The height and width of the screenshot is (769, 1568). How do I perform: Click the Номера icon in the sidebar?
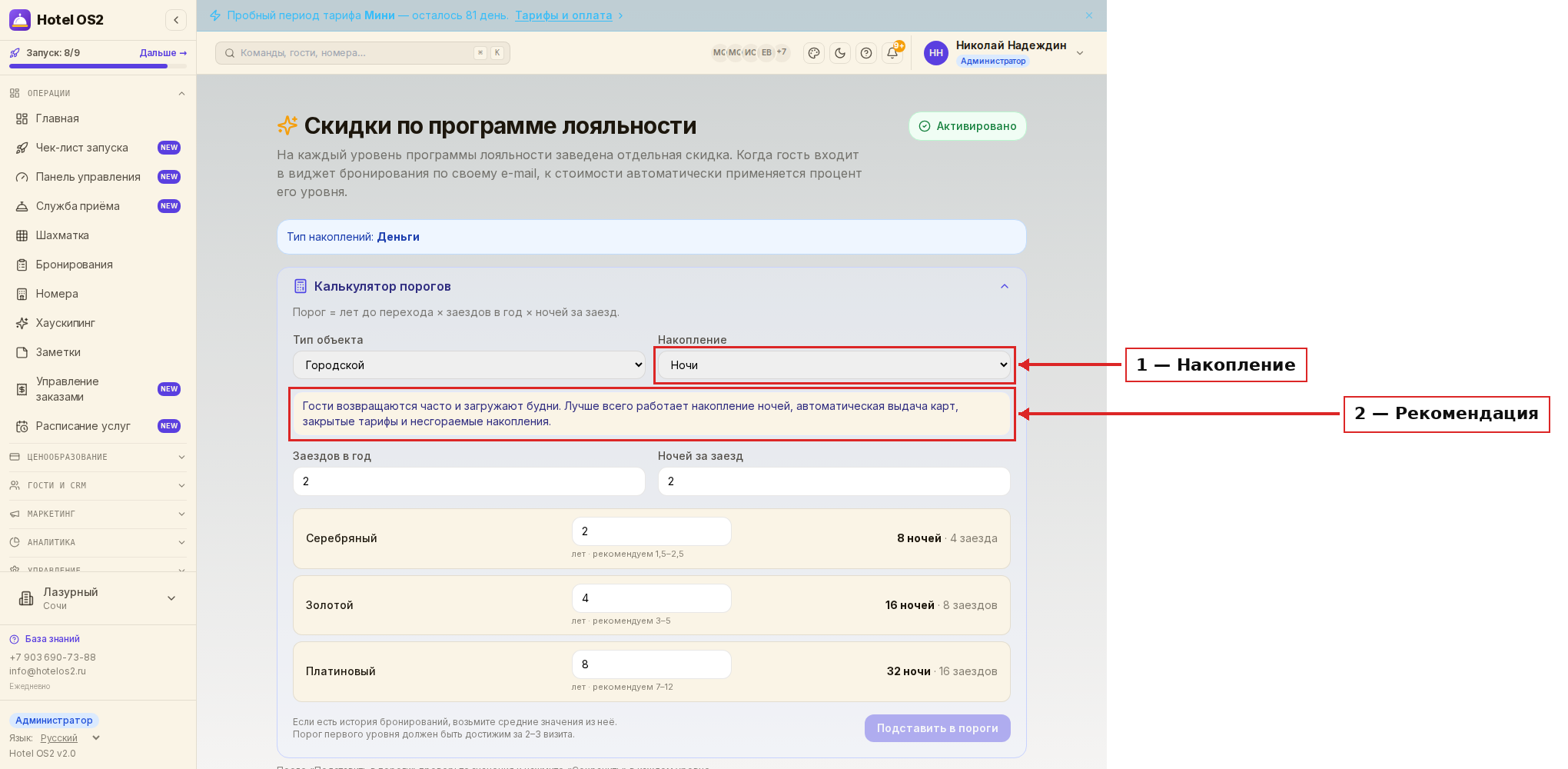(22, 294)
